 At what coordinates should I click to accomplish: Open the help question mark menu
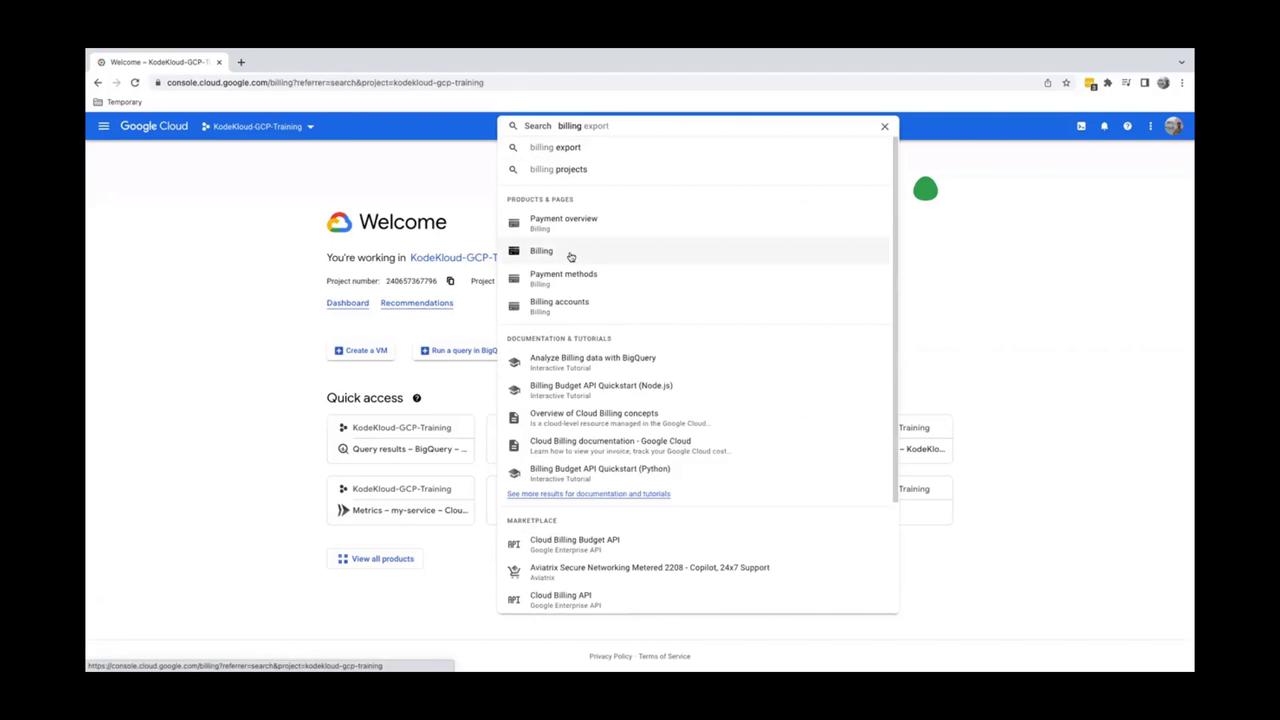[x=1127, y=126]
